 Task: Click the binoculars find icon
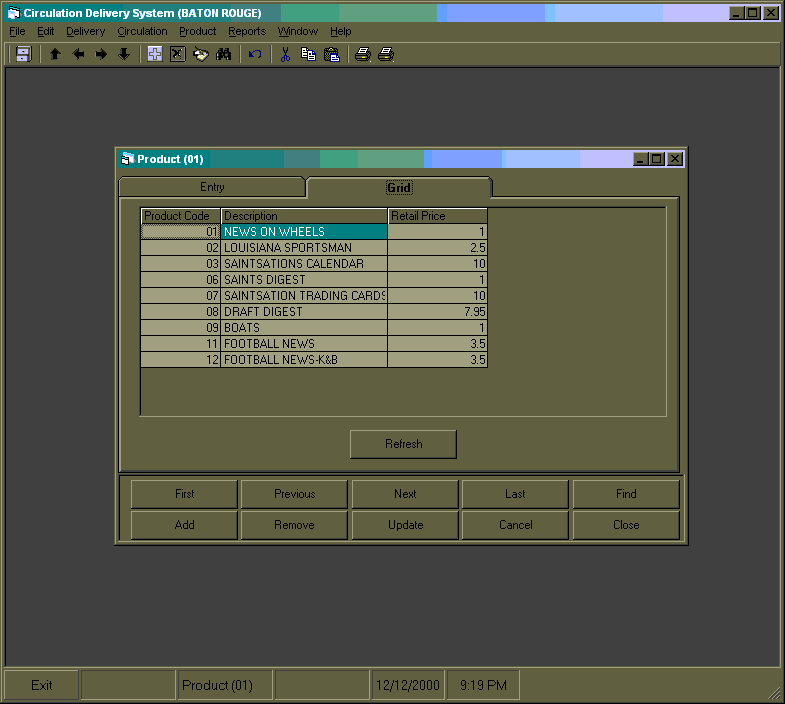pyautogui.click(x=224, y=54)
